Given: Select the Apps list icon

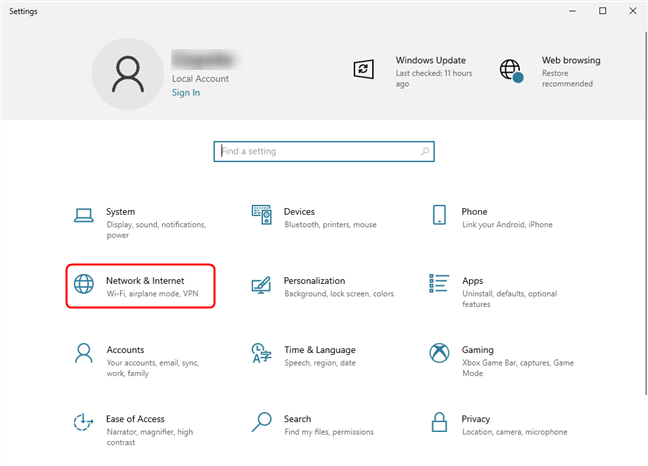Looking at the screenshot, I should (439, 283).
